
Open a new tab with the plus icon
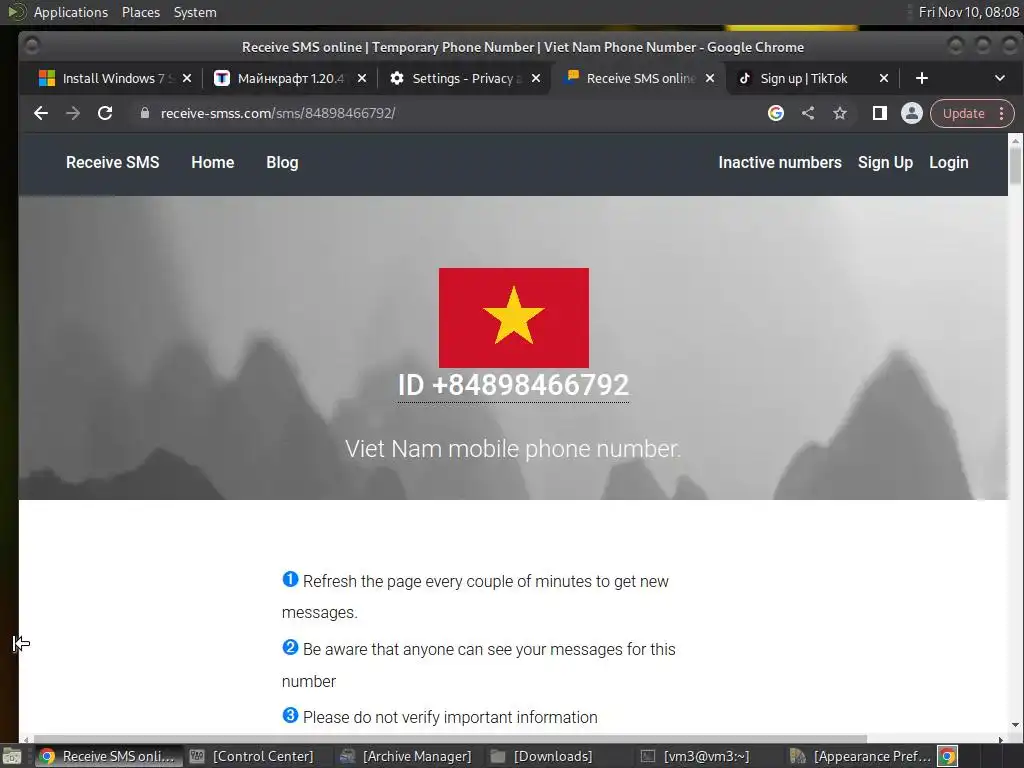point(921,78)
